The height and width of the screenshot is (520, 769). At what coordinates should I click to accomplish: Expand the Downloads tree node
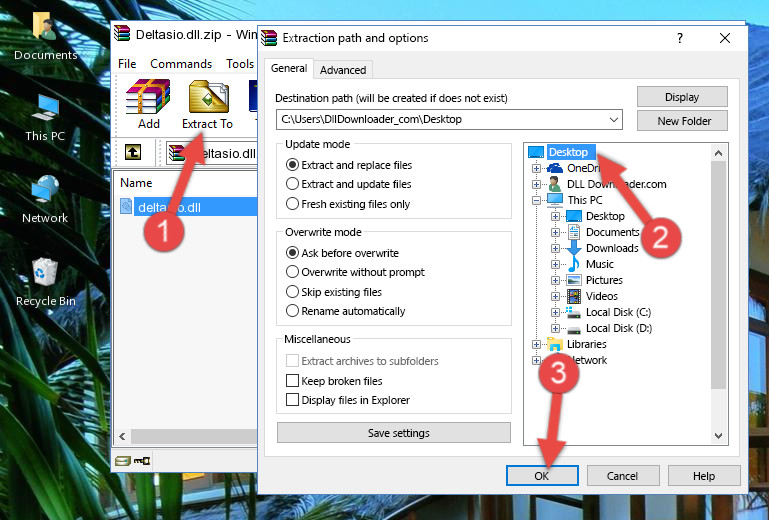click(x=555, y=248)
